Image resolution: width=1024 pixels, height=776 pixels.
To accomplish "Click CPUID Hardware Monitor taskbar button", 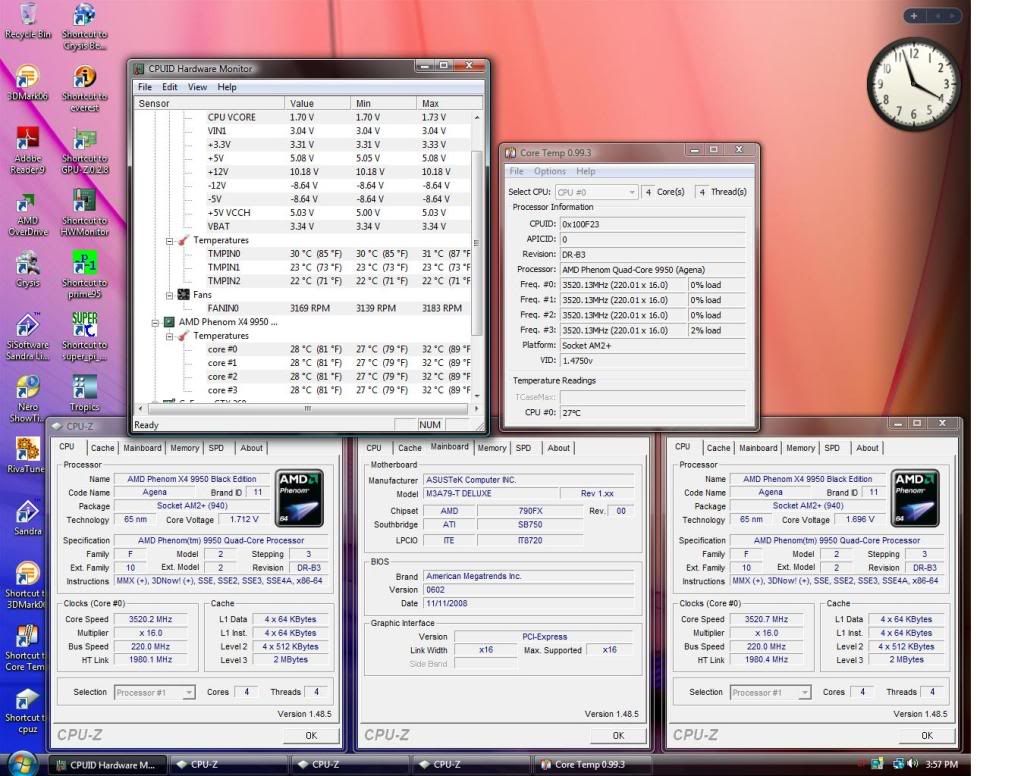I will 108,764.
